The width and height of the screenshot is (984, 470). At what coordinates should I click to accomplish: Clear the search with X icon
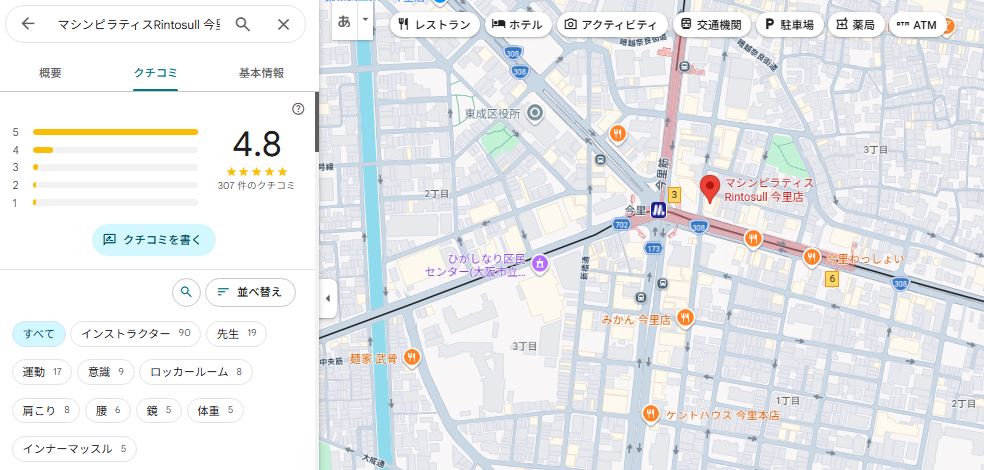284,24
